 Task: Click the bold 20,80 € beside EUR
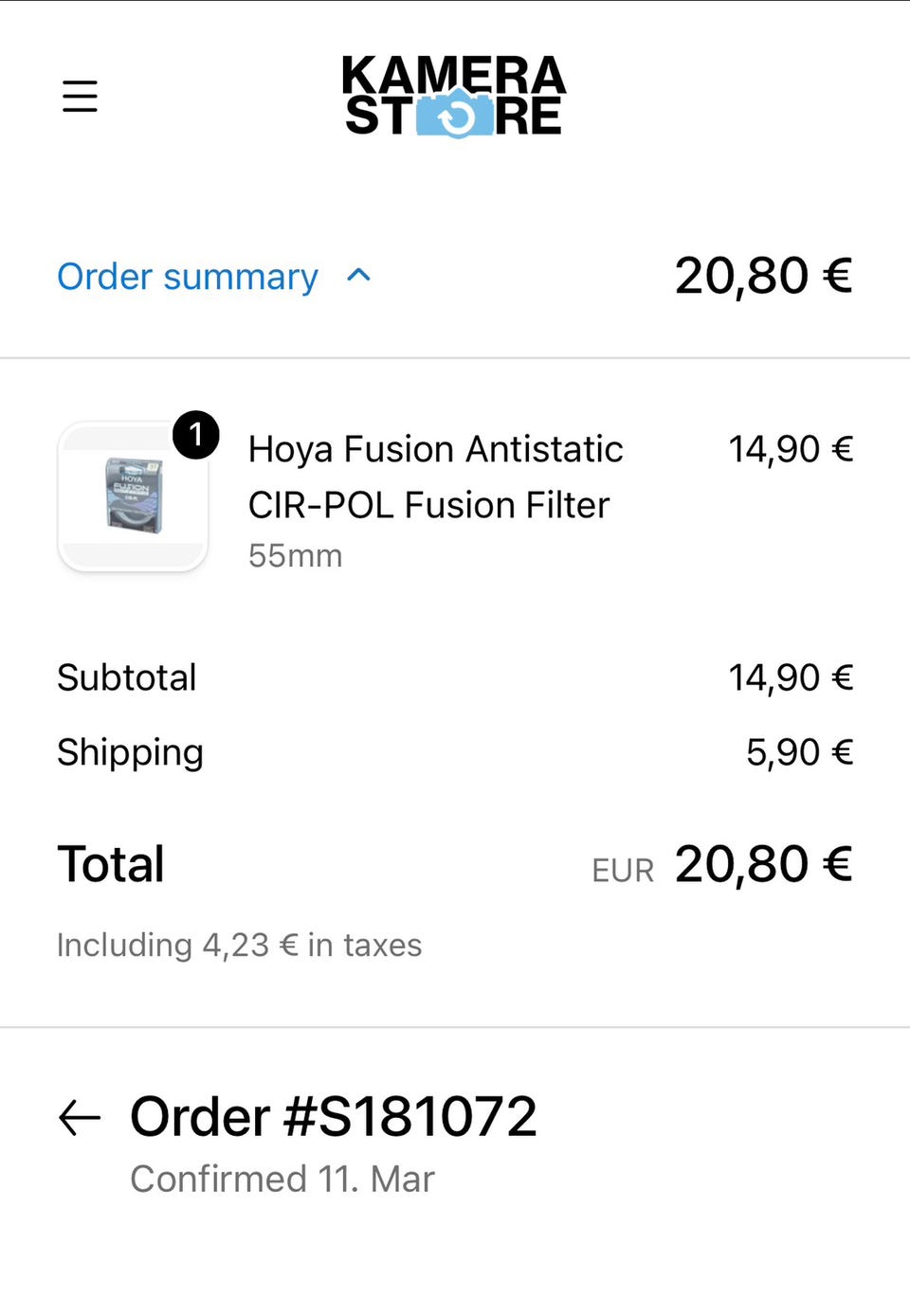(763, 864)
